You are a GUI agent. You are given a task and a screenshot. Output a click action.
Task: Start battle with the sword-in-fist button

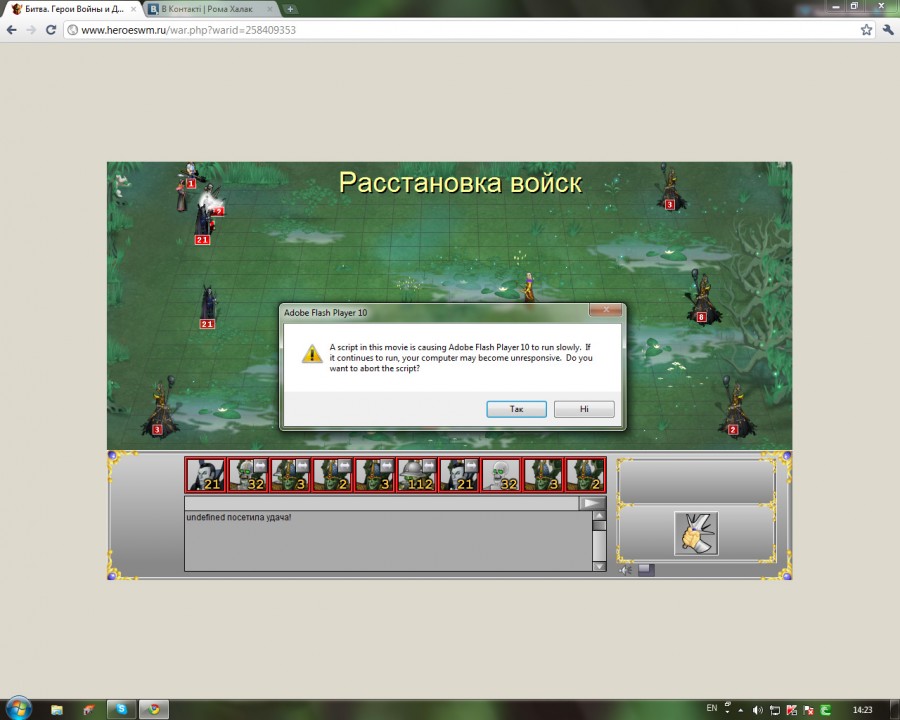point(696,533)
